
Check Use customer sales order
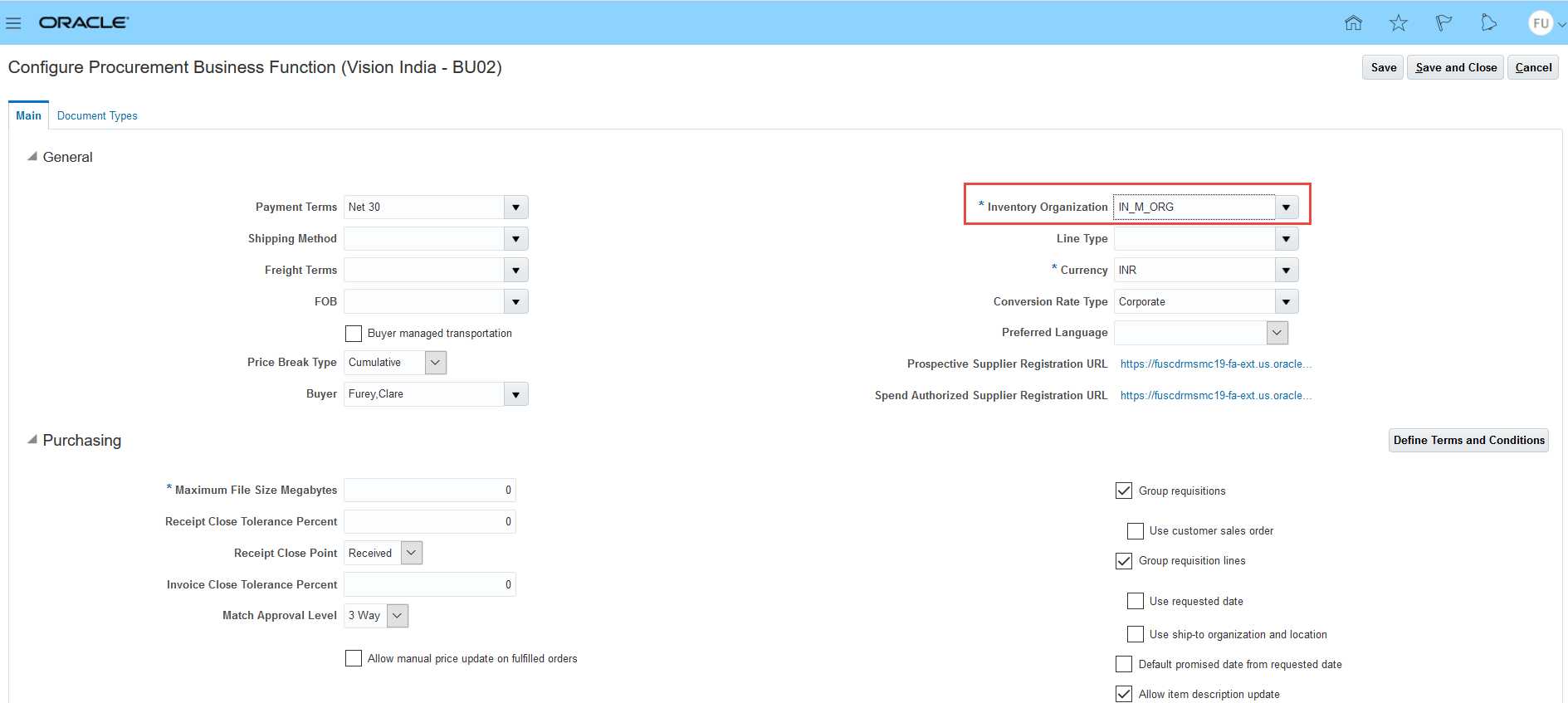click(x=1136, y=531)
